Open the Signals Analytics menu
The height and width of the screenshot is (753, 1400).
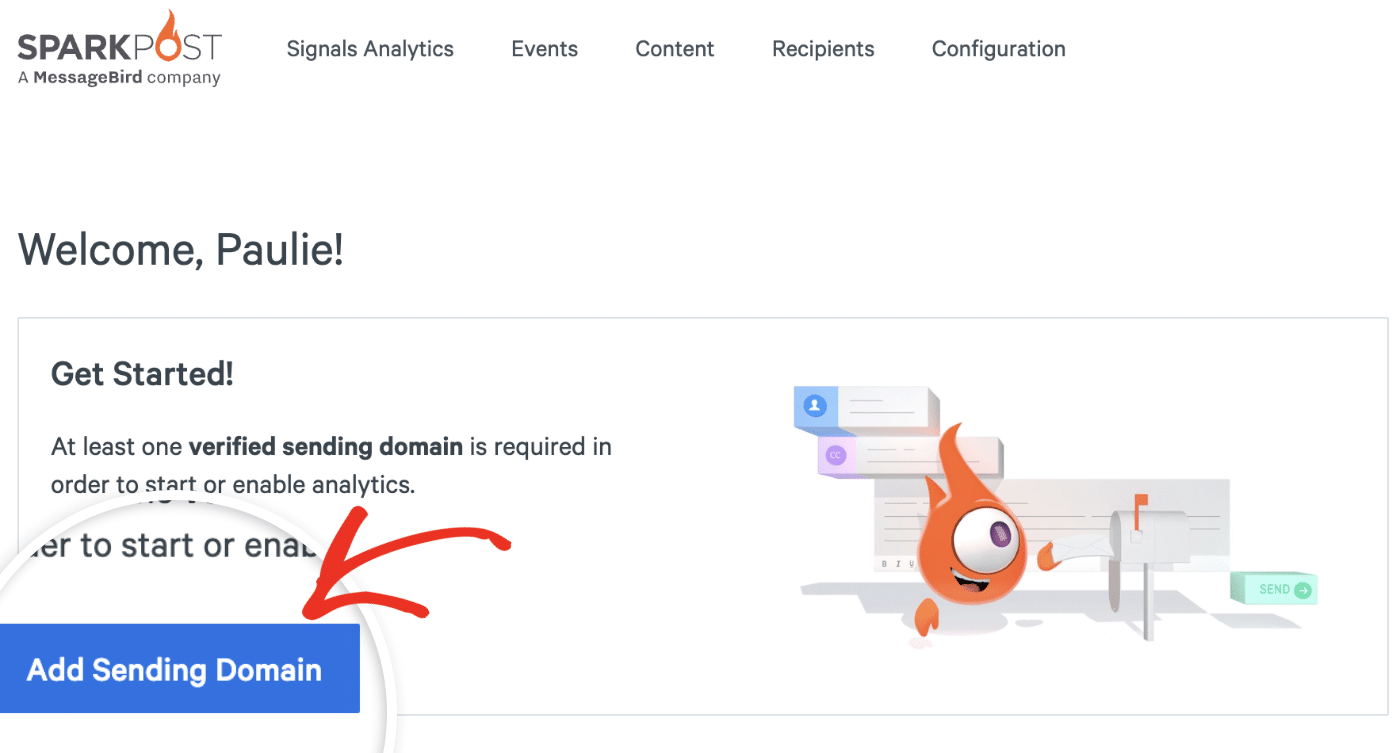coord(370,49)
